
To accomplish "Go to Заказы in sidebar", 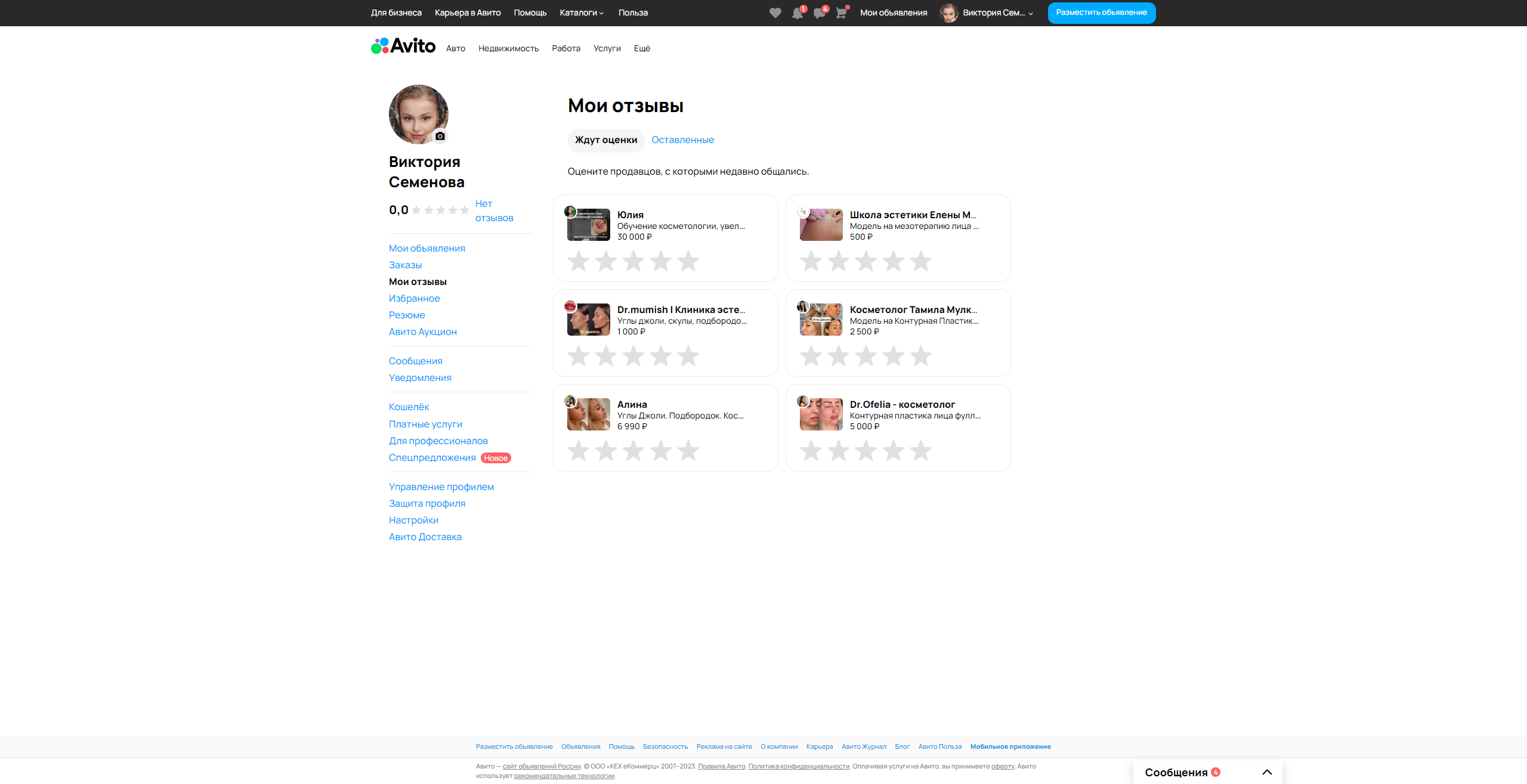I will click(406, 265).
